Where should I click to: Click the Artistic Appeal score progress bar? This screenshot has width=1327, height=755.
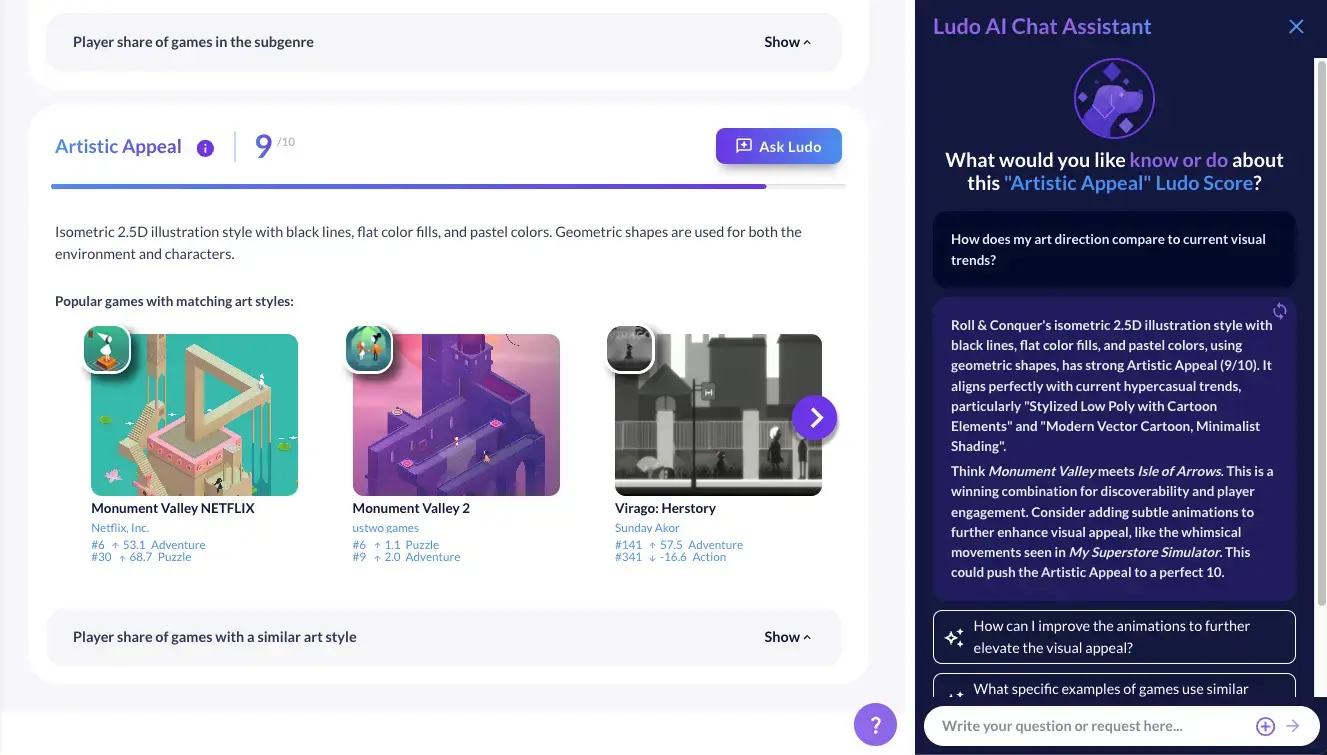click(x=448, y=186)
